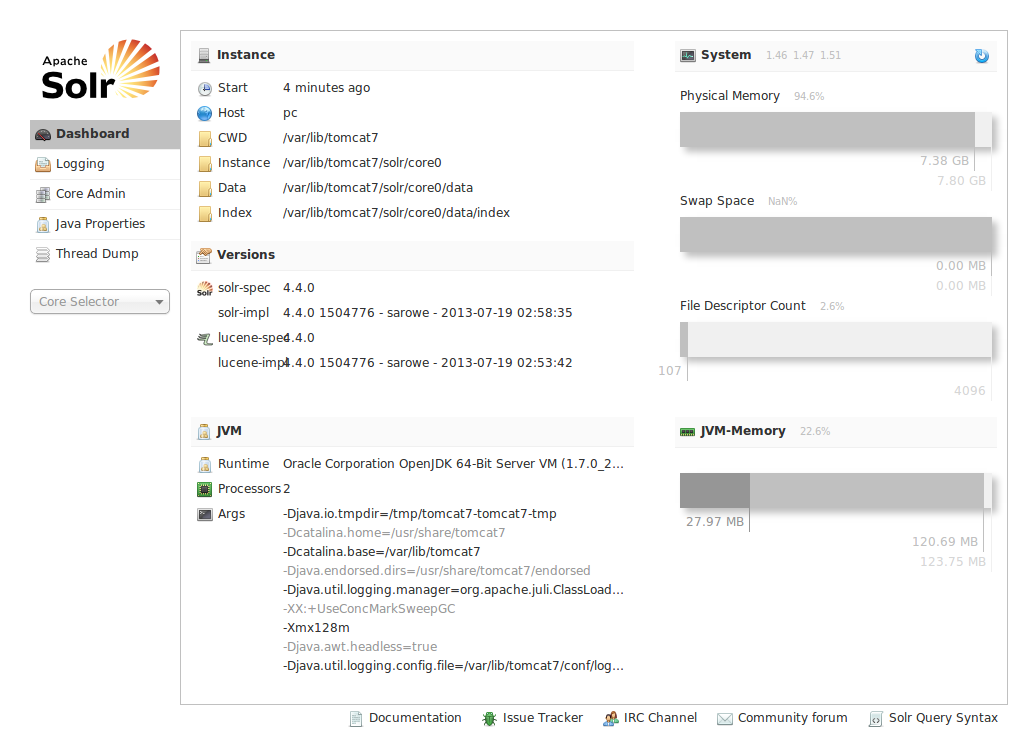The height and width of the screenshot is (746, 1036).
Task: Click the Documentation page icon
Action: point(355,719)
